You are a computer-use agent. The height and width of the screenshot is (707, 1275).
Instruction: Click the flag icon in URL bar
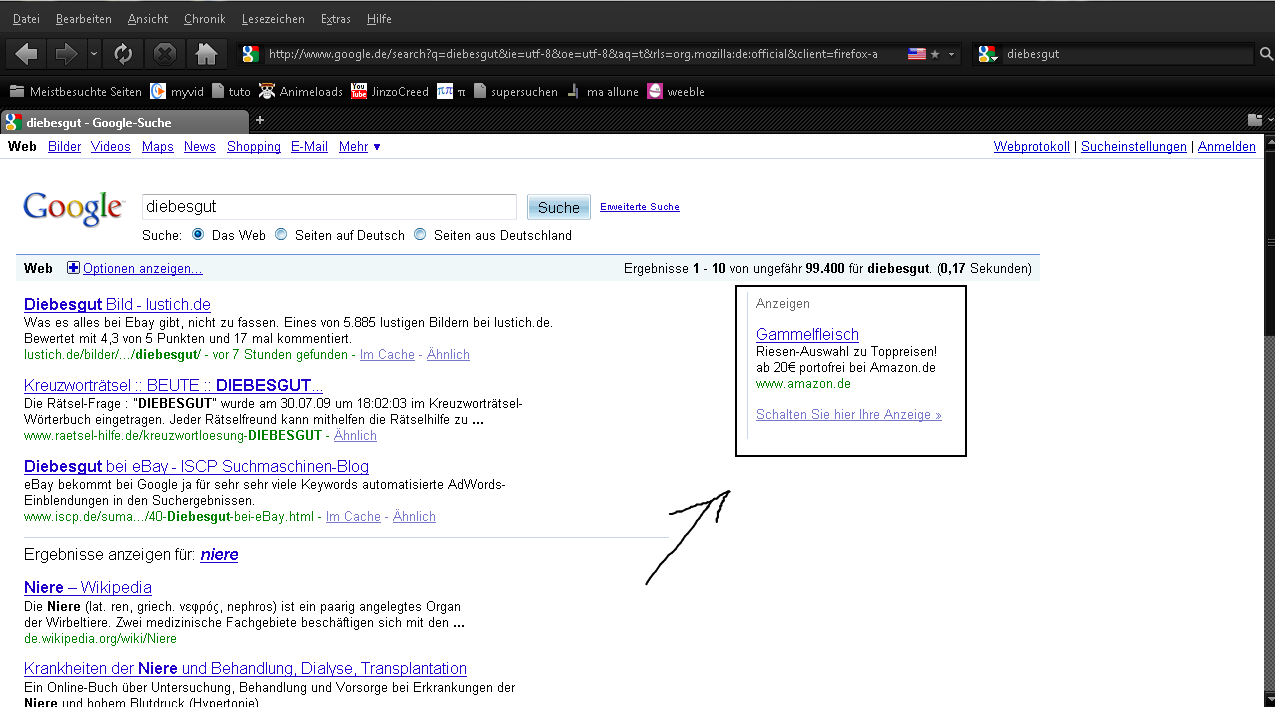pos(916,54)
